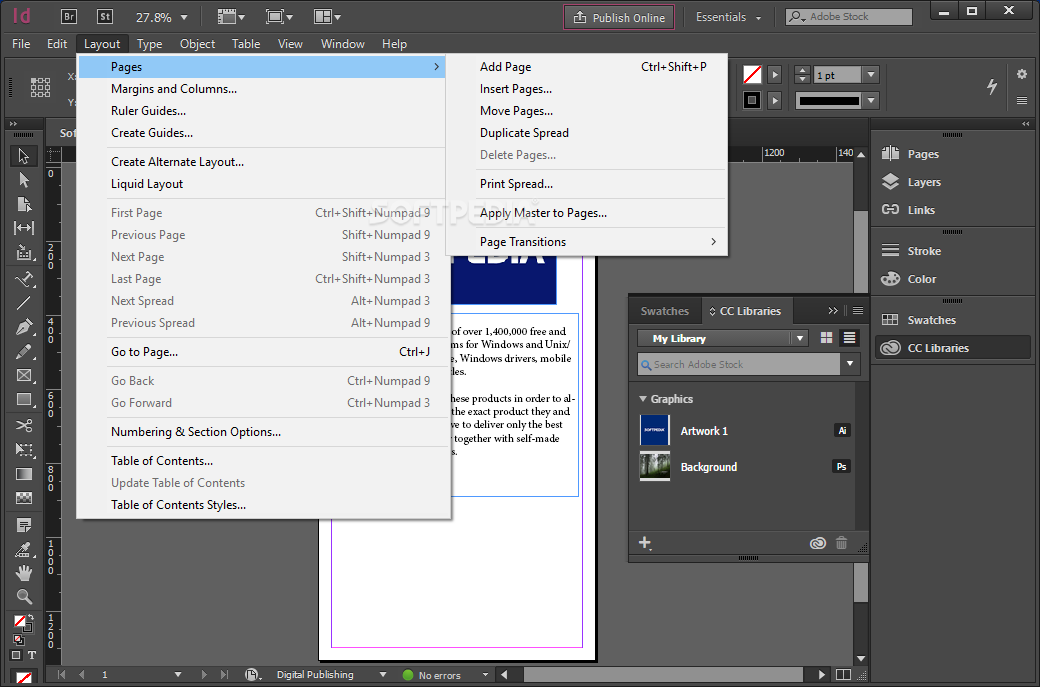Open the Stroke panel icon

tap(890, 251)
